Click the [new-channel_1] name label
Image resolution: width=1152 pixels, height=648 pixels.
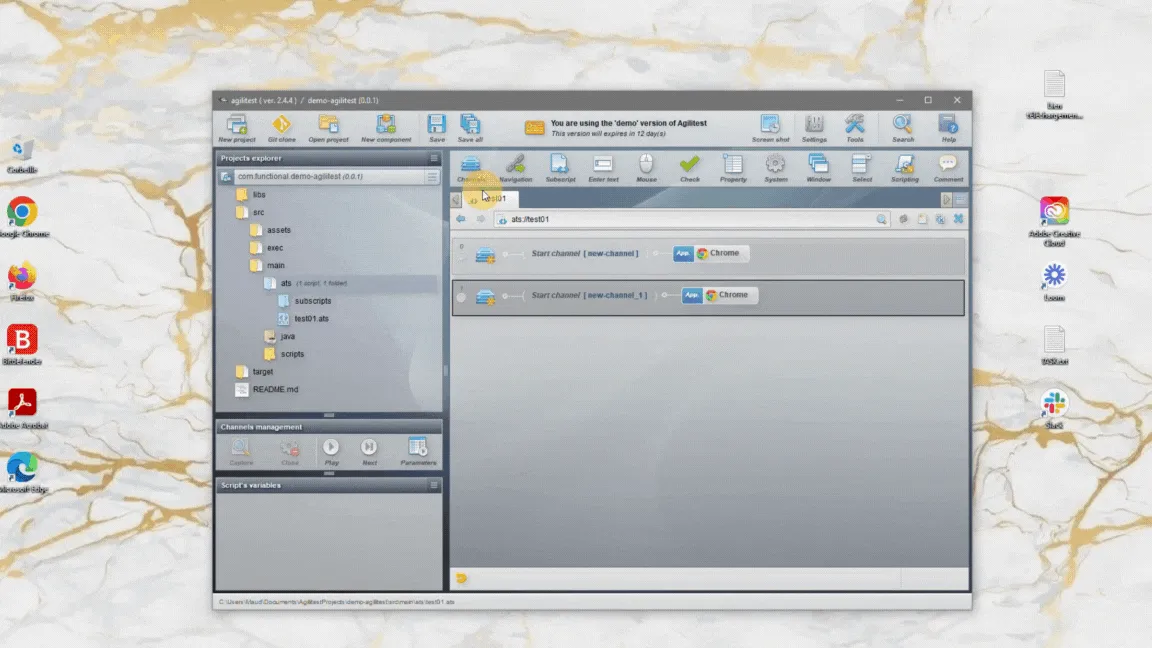tap(616, 295)
